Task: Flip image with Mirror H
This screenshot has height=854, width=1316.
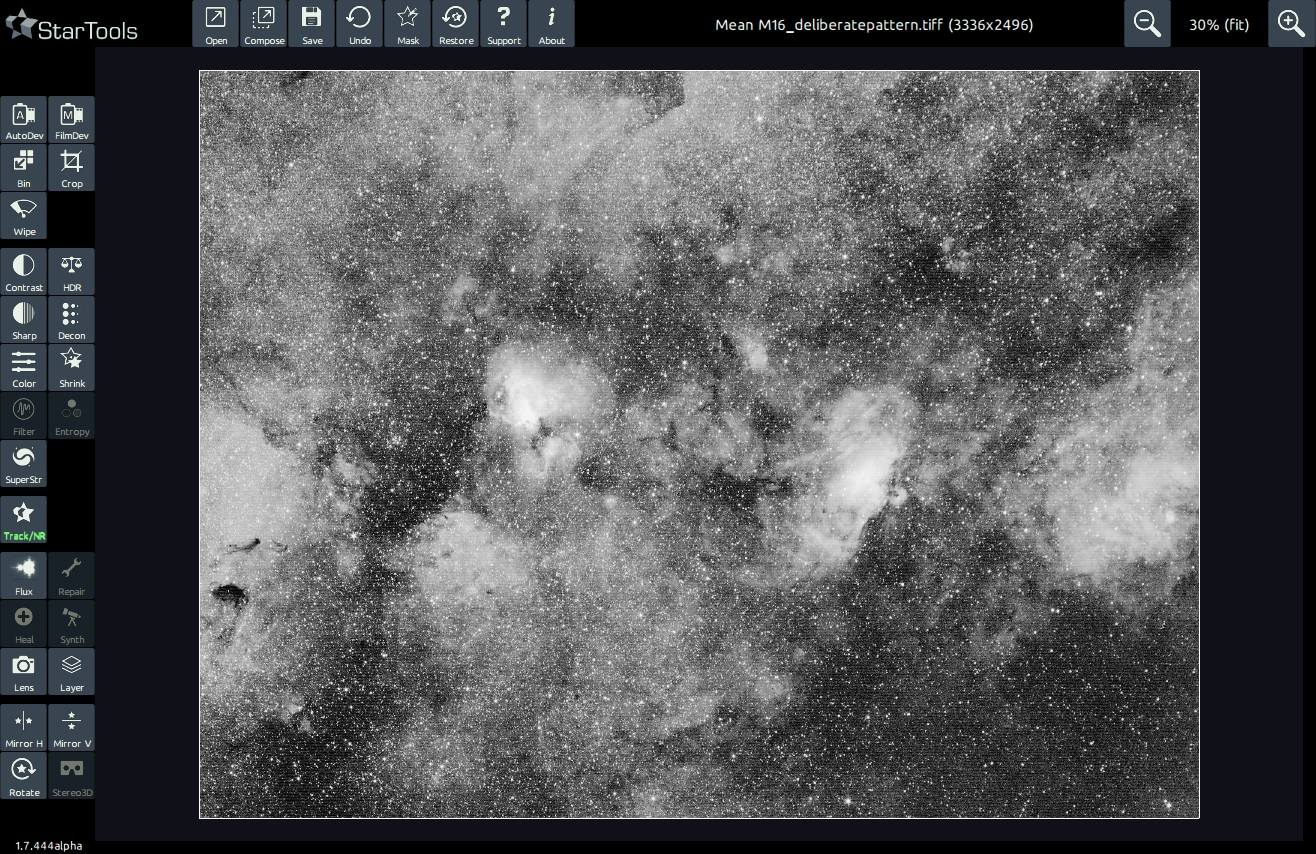Action: [x=24, y=728]
